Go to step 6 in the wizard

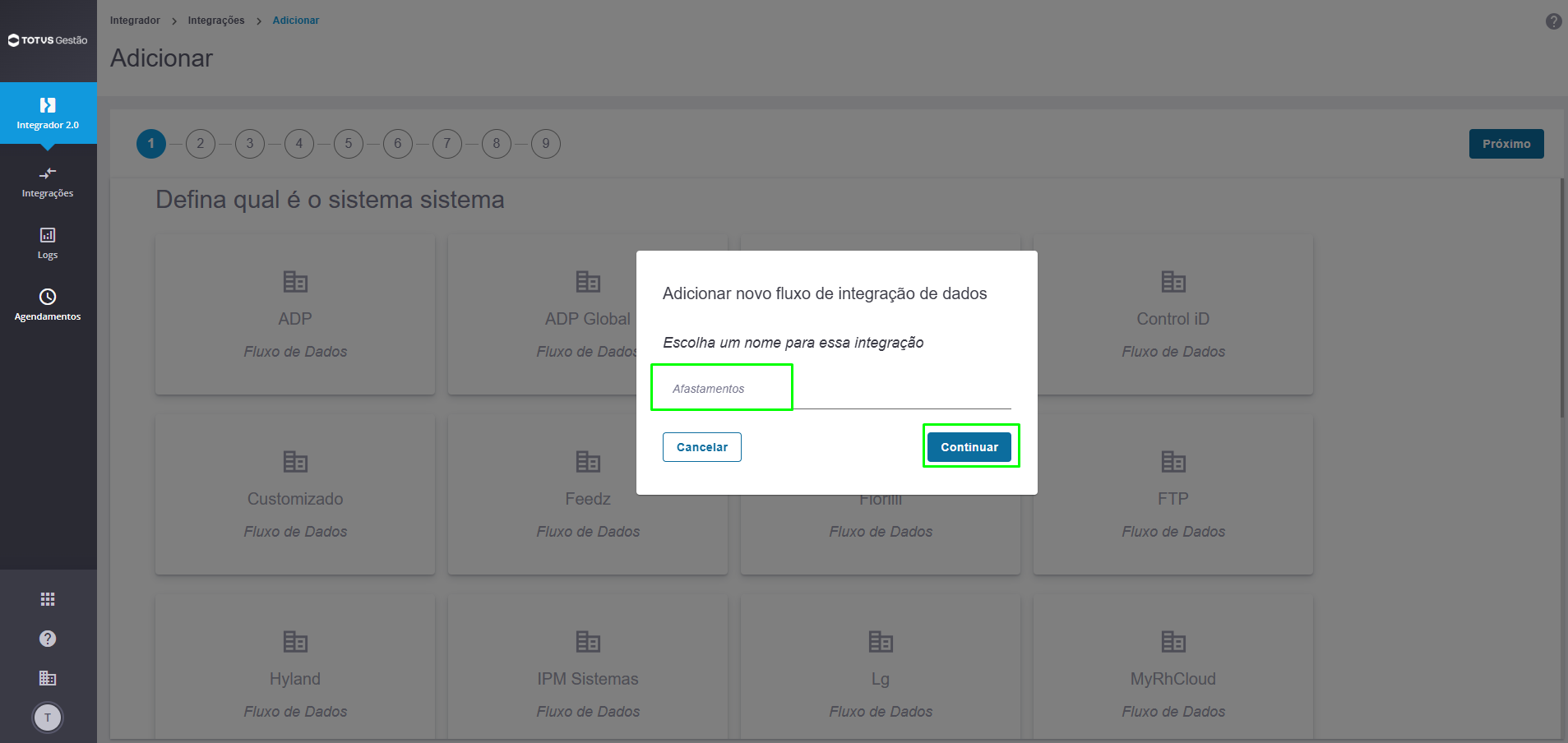click(398, 144)
